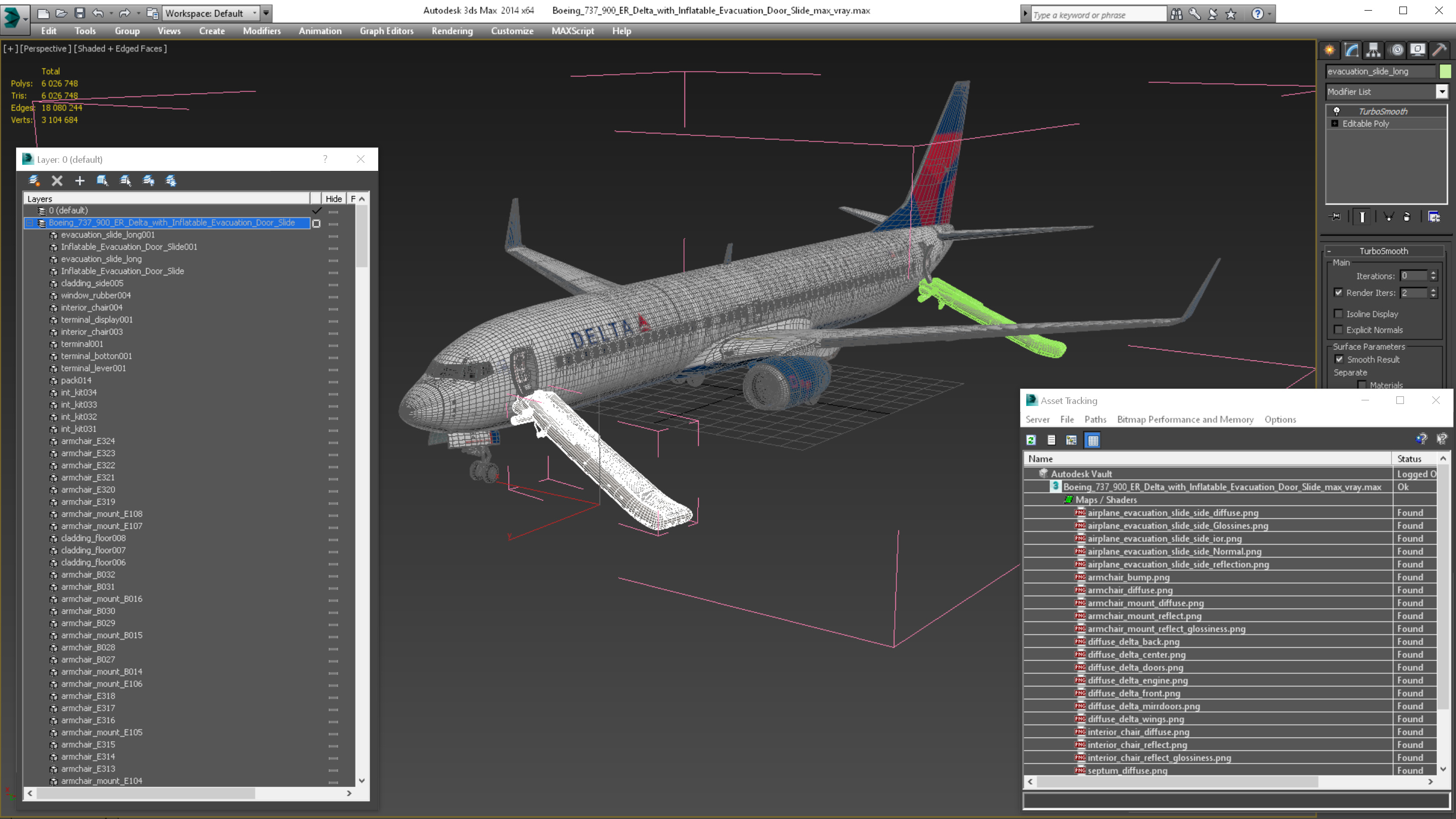Toggle TurboSmooth modifier lightbulb visibility
The width and height of the screenshot is (1456, 819).
coord(1337,111)
